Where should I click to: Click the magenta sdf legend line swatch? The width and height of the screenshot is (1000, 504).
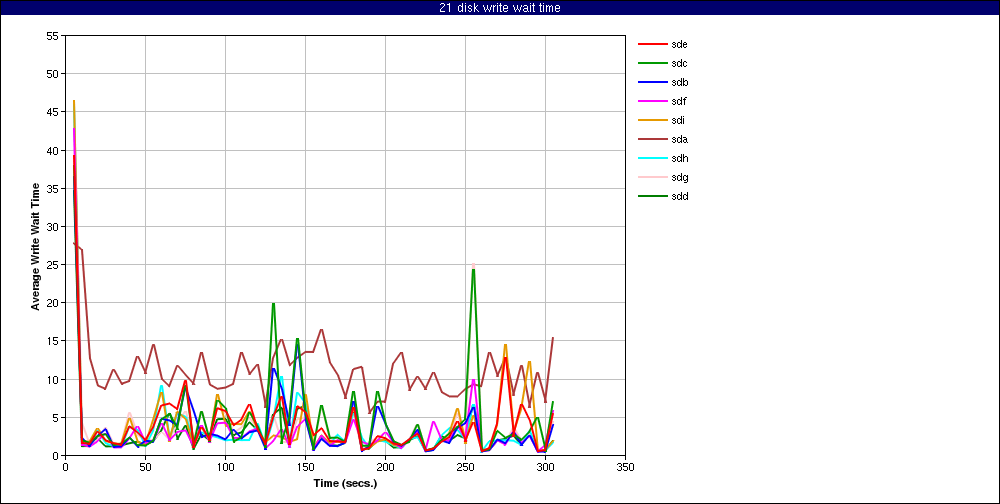(x=651, y=101)
